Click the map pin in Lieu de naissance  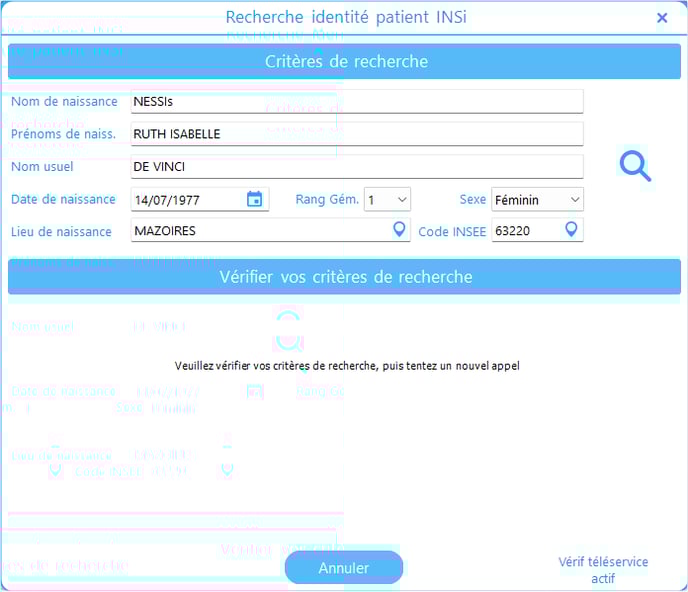(399, 230)
